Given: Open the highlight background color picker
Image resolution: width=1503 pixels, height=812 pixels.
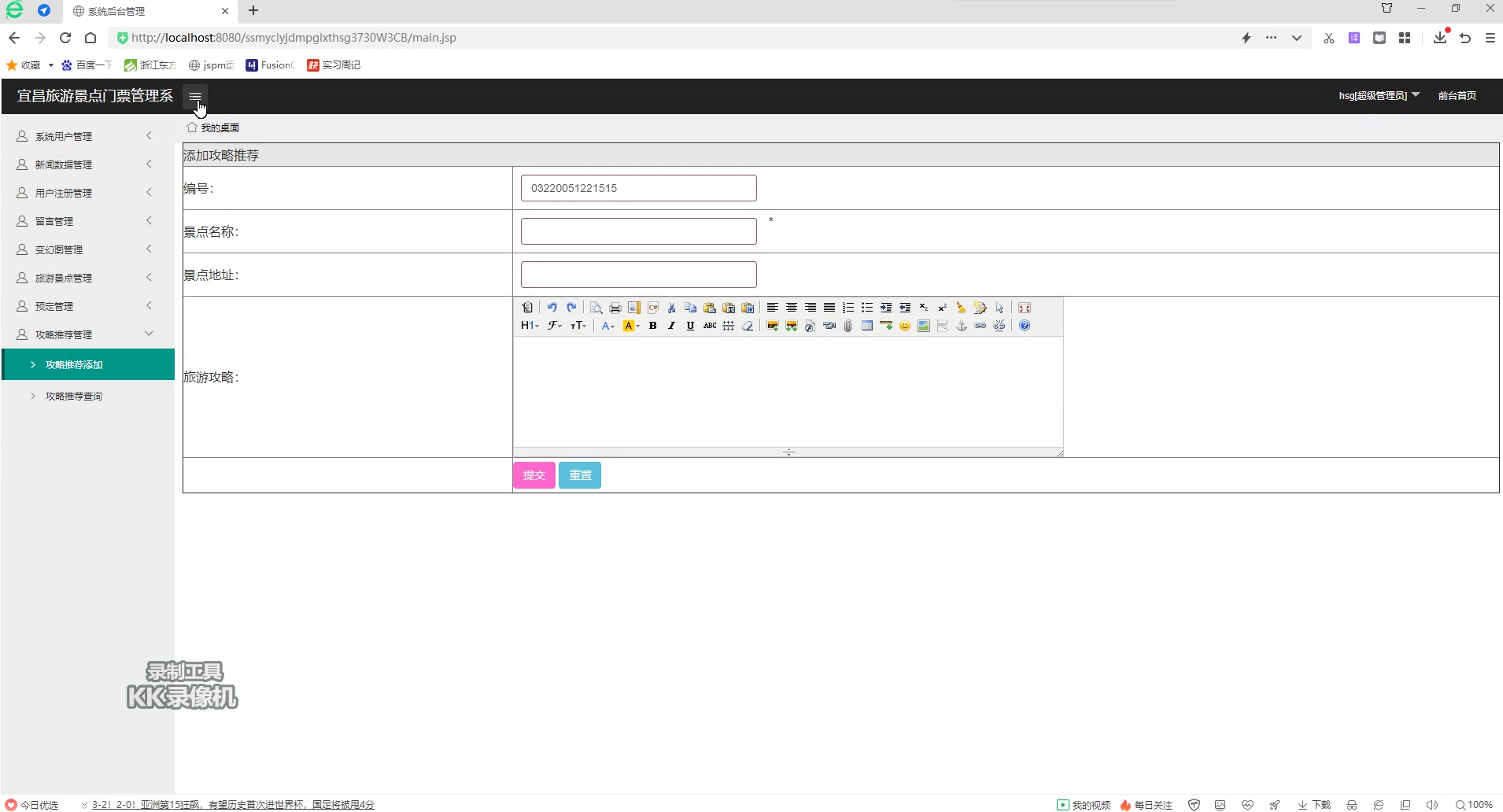Looking at the screenshot, I should (x=631, y=326).
